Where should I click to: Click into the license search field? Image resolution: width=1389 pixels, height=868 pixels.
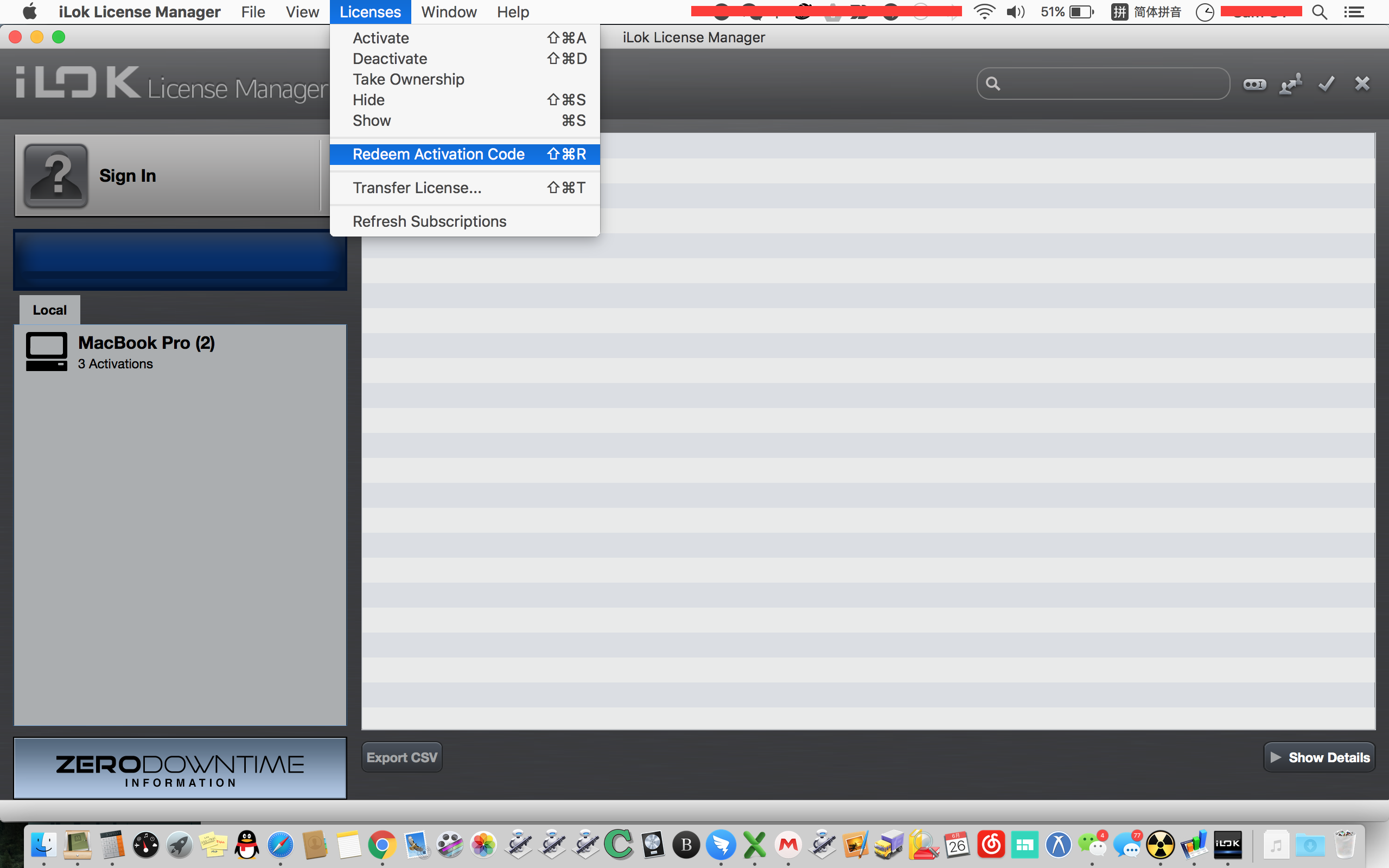1103,84
